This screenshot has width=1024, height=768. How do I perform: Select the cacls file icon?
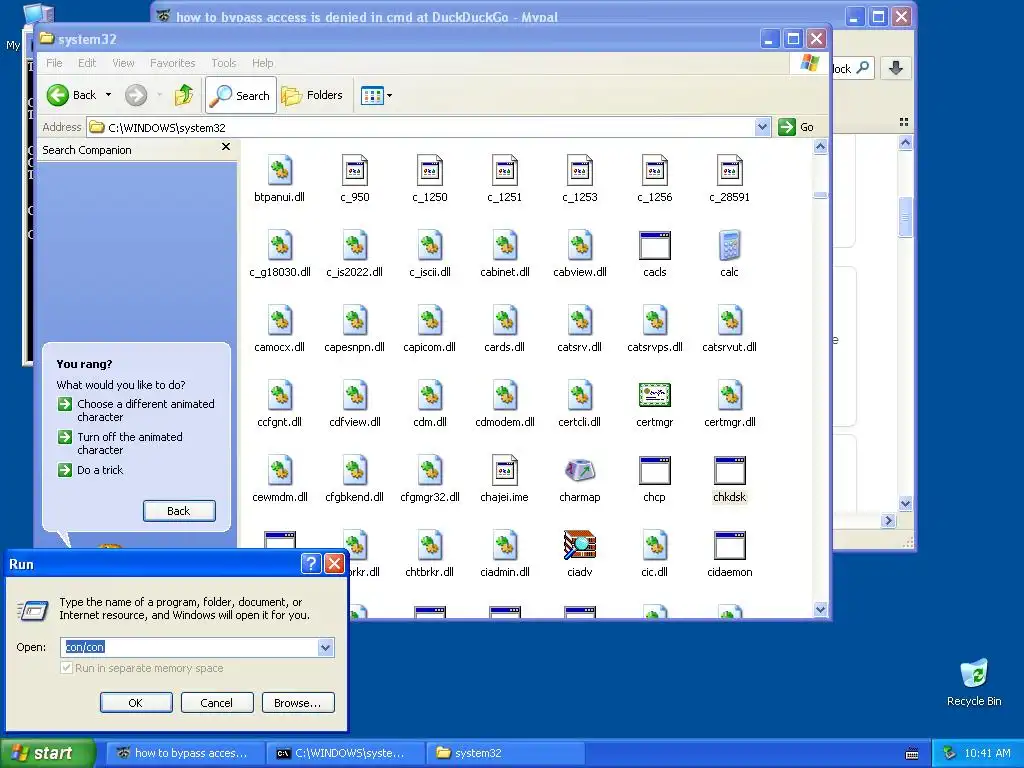point(654,246)
